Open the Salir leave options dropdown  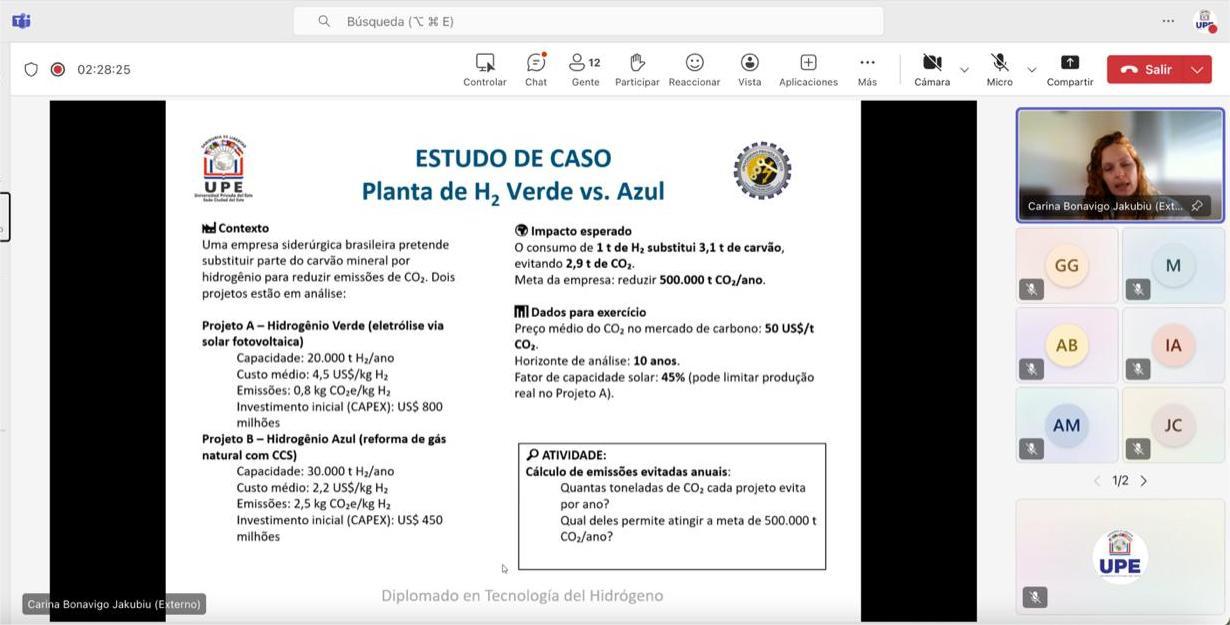[x=1197, y=69]
